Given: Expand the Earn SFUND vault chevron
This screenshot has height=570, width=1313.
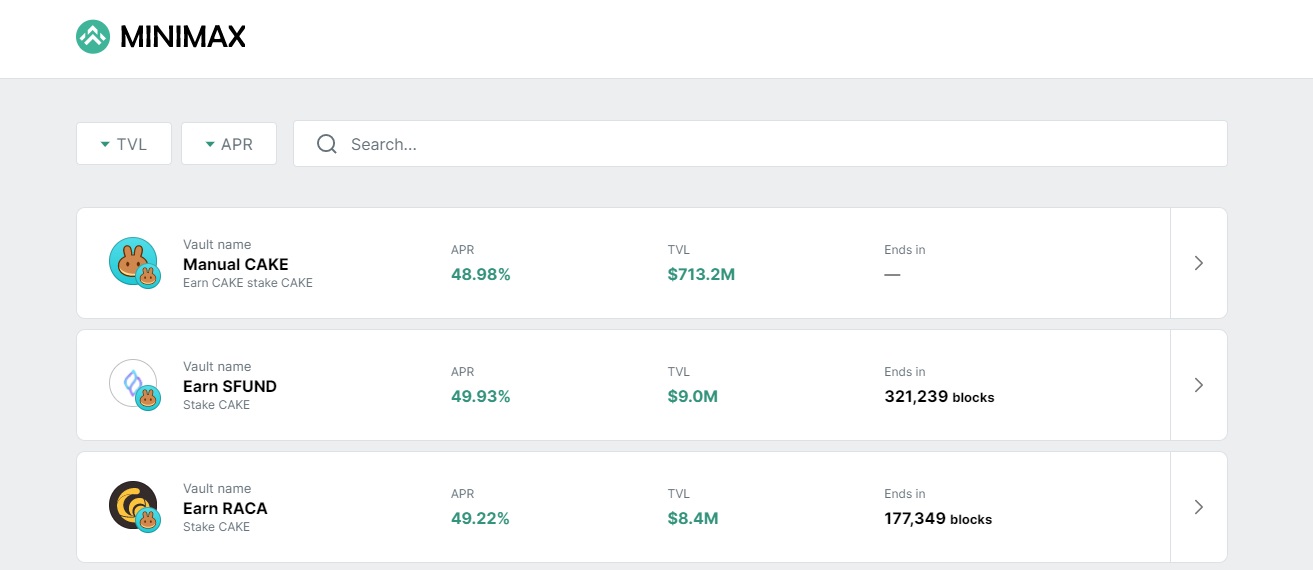Looking at the screenshot, I should (x=1199, y=385).
